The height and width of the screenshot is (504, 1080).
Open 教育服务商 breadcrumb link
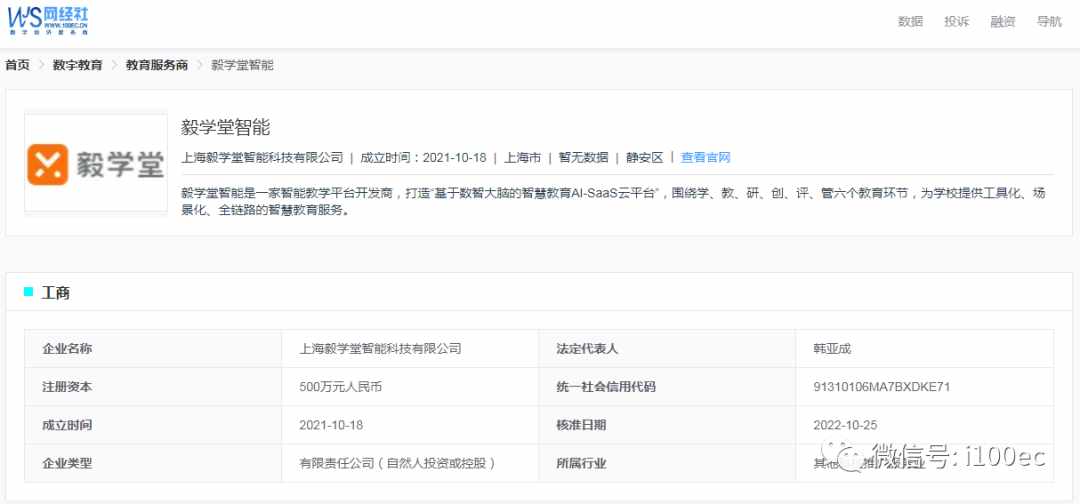(x=156, y=65)
